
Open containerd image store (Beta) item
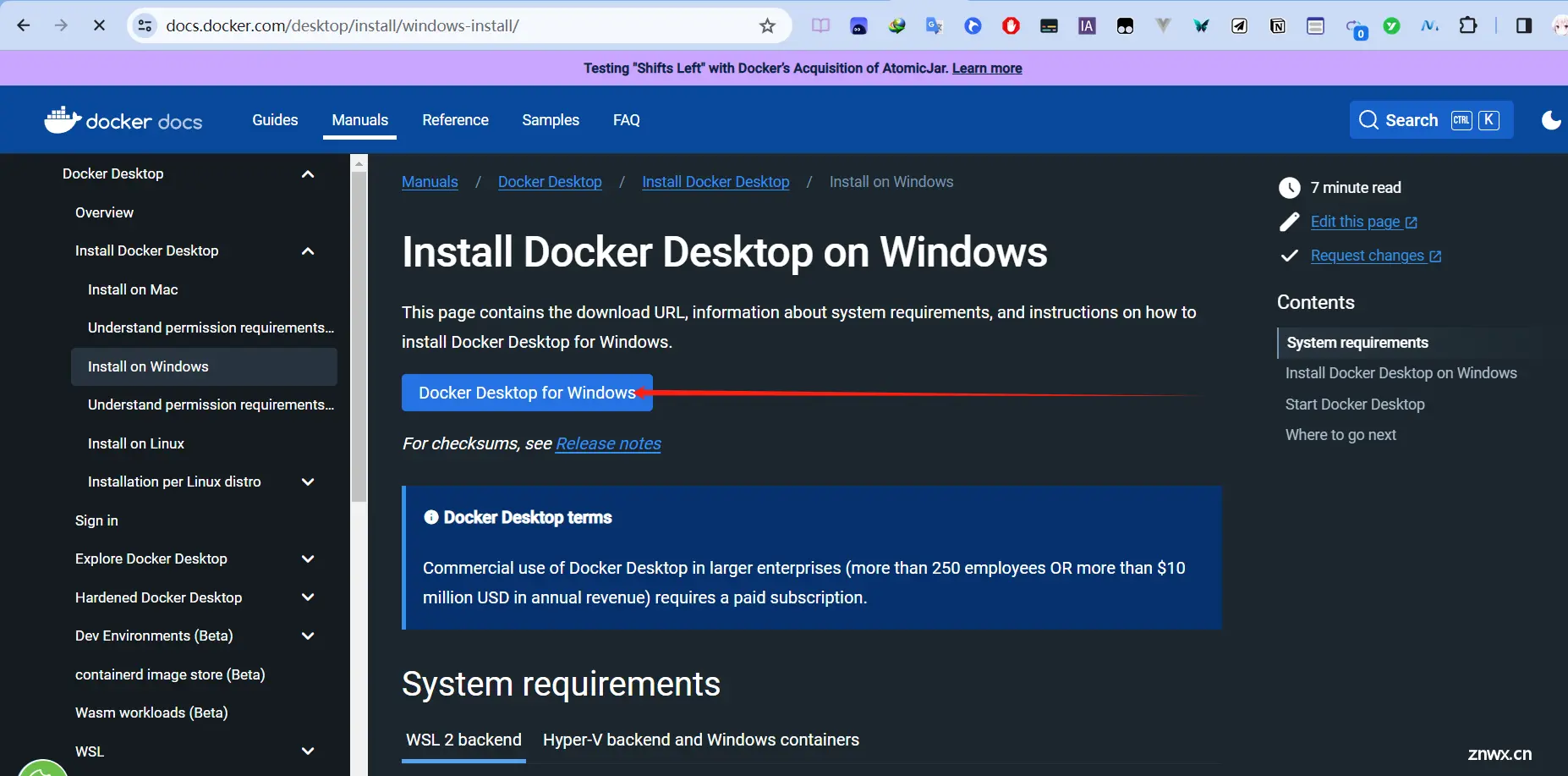tap(170, 674)
